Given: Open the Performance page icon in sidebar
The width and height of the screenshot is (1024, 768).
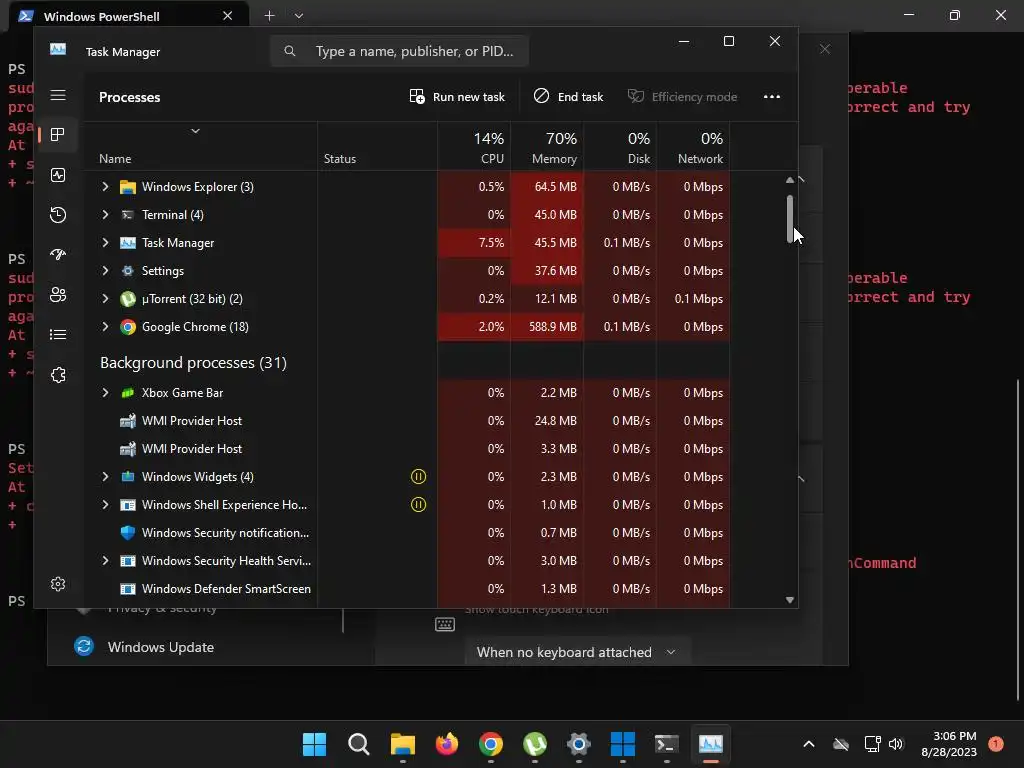Looking at the screenshot, I should pos(58,175).
